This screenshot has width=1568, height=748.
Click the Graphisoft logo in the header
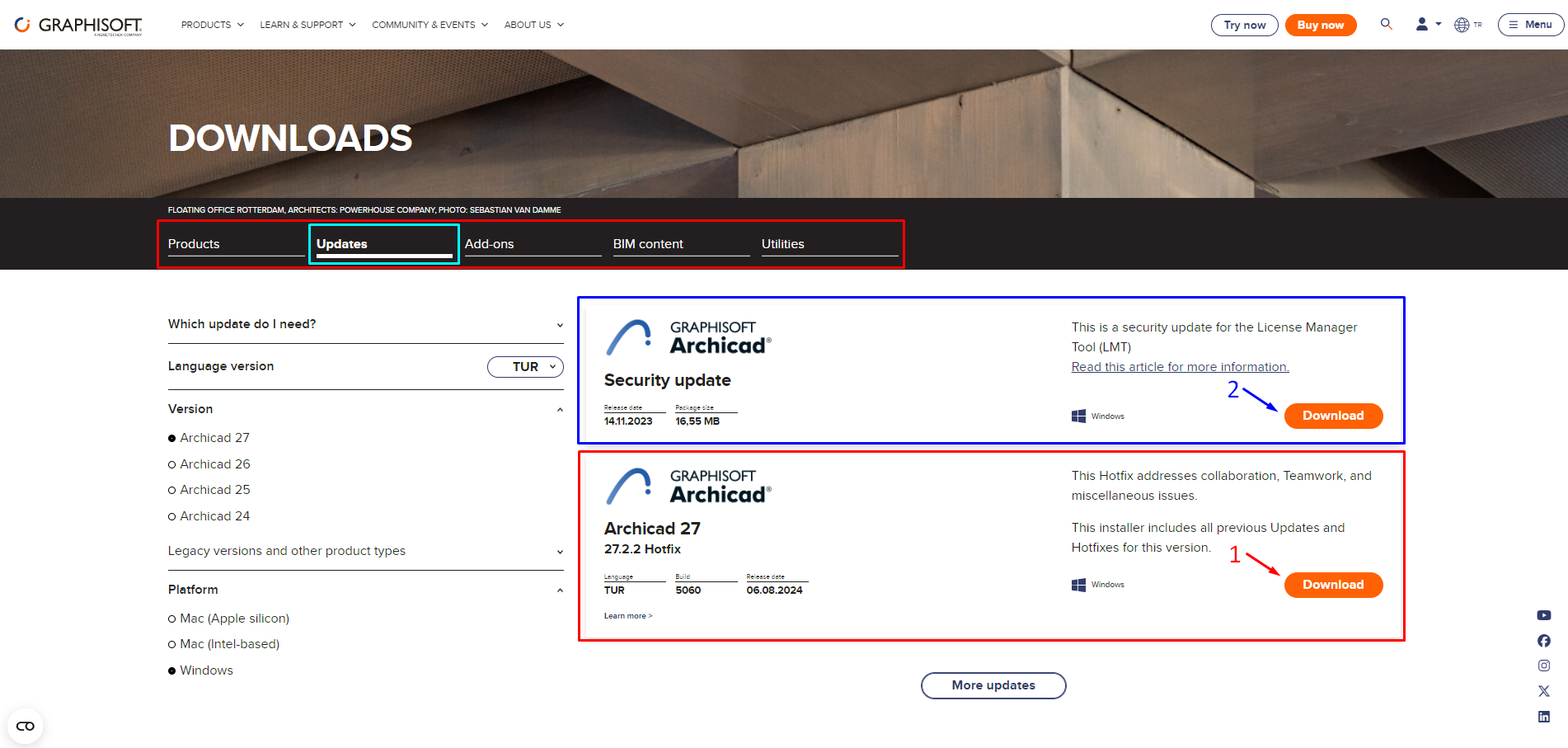click(79, 26)
